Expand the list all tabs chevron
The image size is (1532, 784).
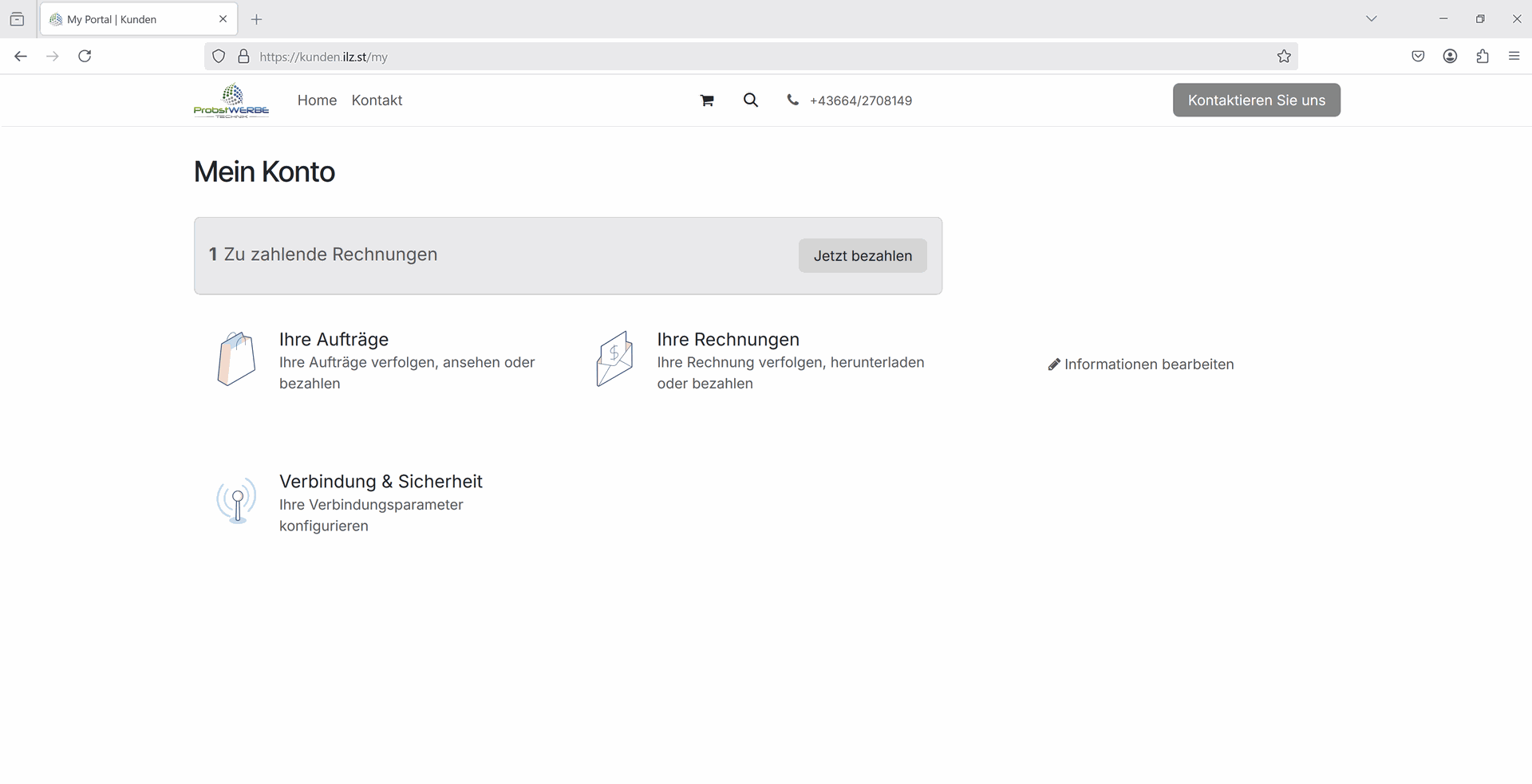coord(1371,19)
